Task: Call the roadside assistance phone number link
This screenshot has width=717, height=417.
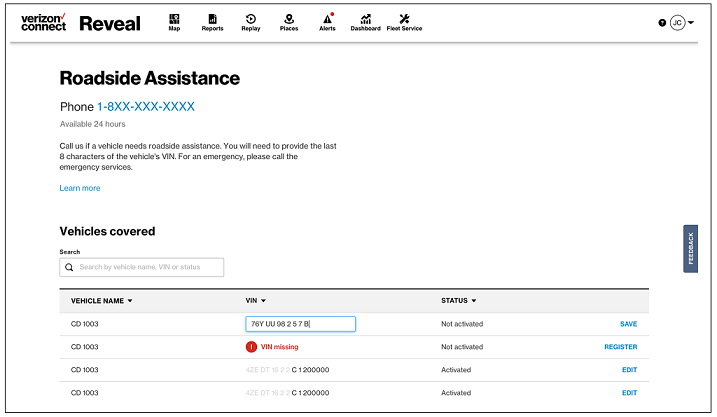Action: point(145,106)
